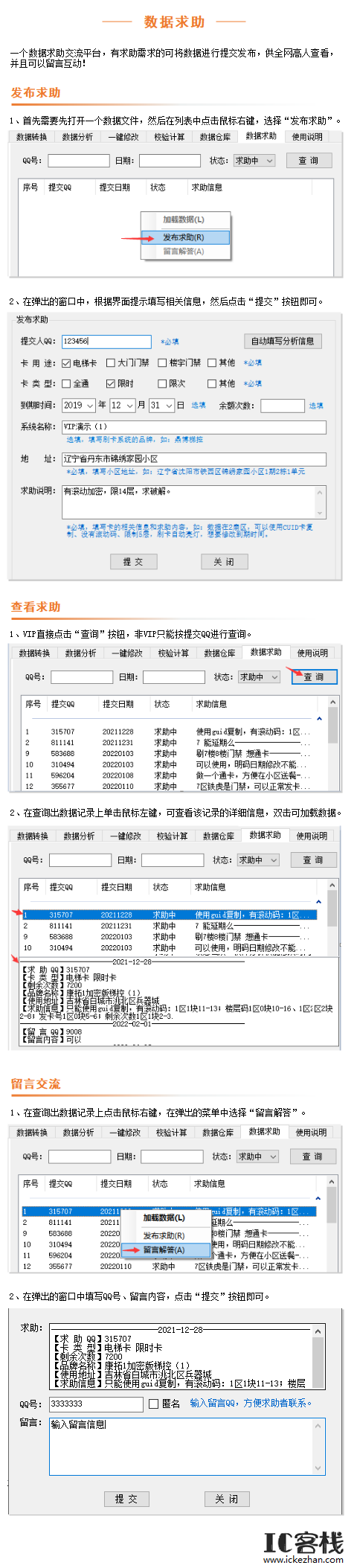The width and height of the screenshot is (357, 1568).
Task: Open the year dropdown showing 2019
Action: [x=78, y=406]
